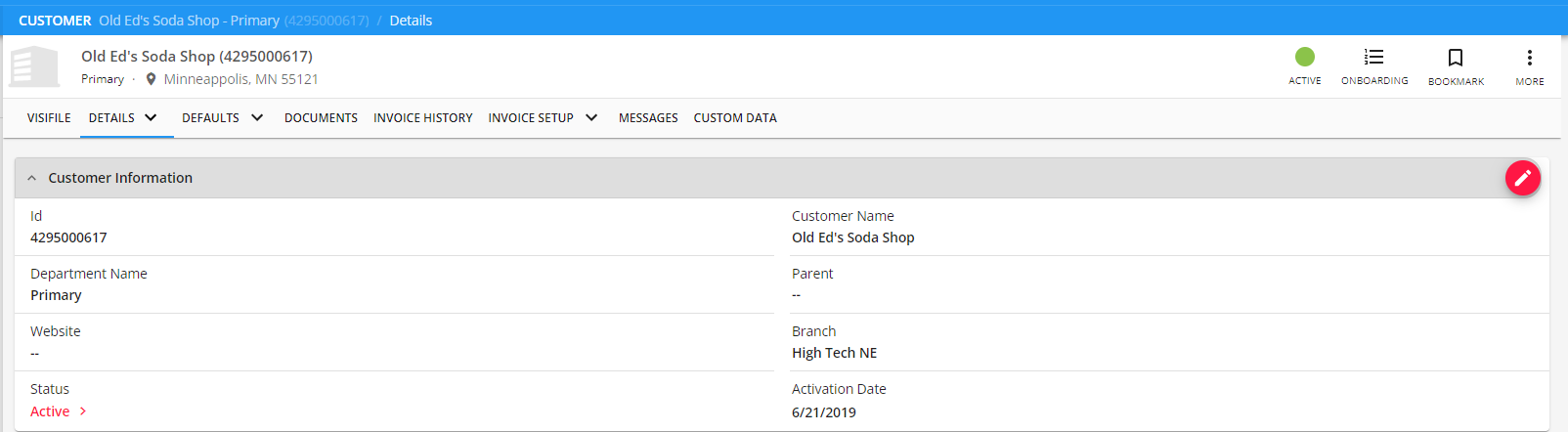Click the red Active status link

coord(51,411)
